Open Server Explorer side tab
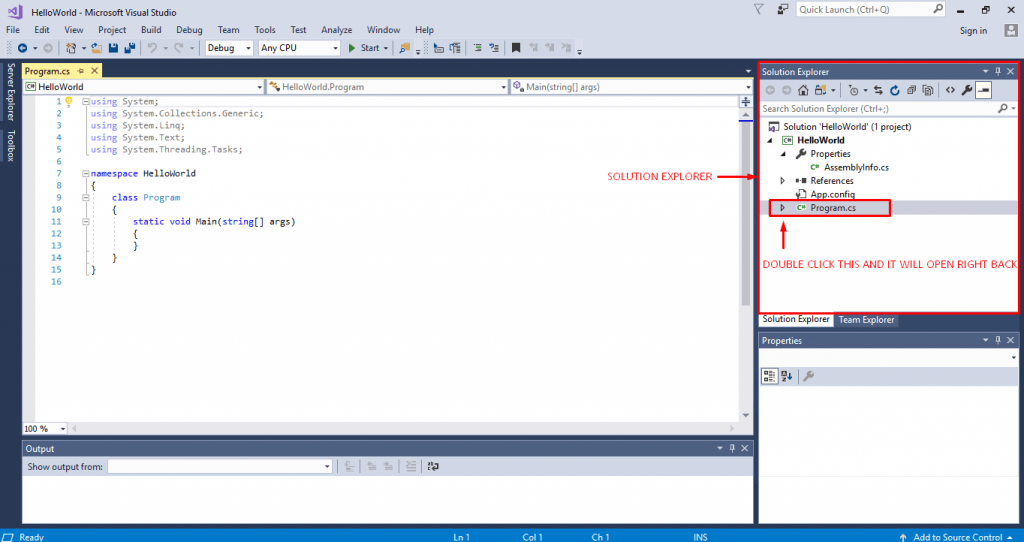Screen dimensions: 1024x542 pyautogui.click(x=10, y=91)
